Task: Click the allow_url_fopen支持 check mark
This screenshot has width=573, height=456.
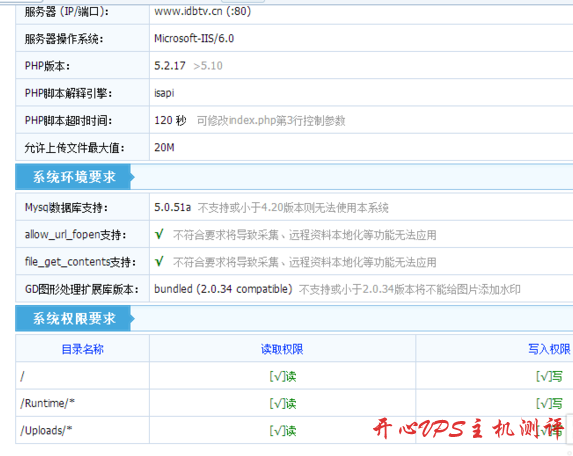Action: pyautogui.click(x=159, y=234)
